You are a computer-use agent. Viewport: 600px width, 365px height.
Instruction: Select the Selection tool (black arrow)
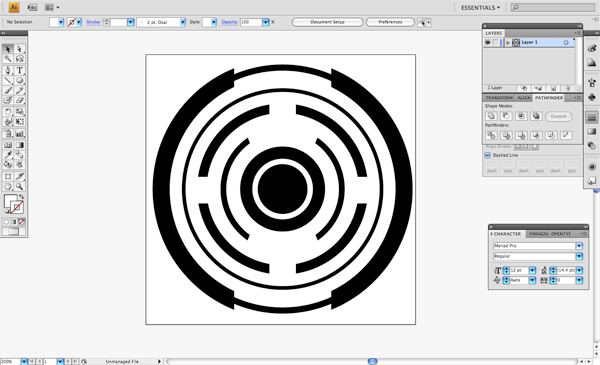pyautogui.click(x=8, y=49)
